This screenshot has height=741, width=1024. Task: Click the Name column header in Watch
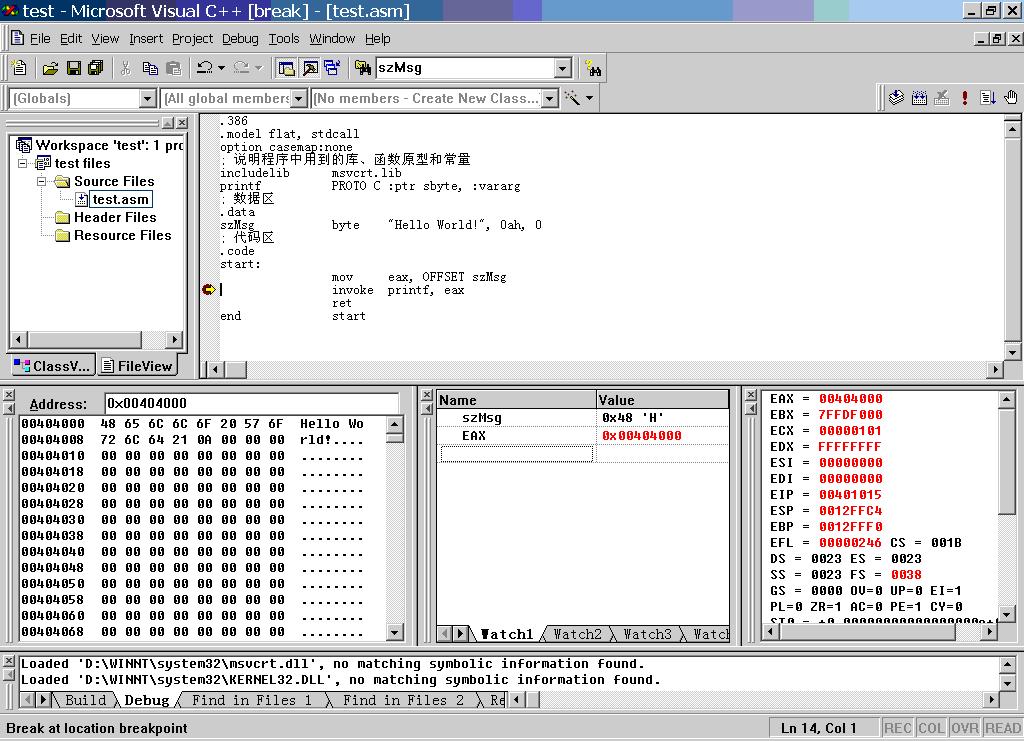[x=517, y=400]
